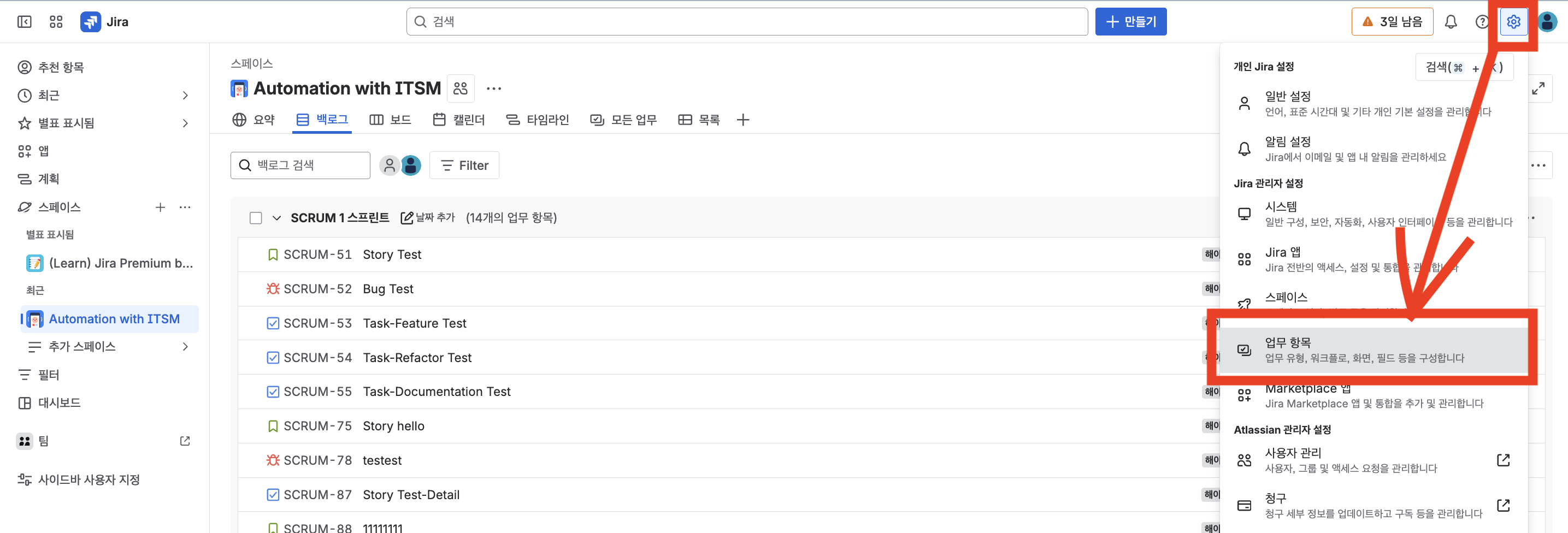
Task: Open the user profile avatar
Action: coord(1547,22)
